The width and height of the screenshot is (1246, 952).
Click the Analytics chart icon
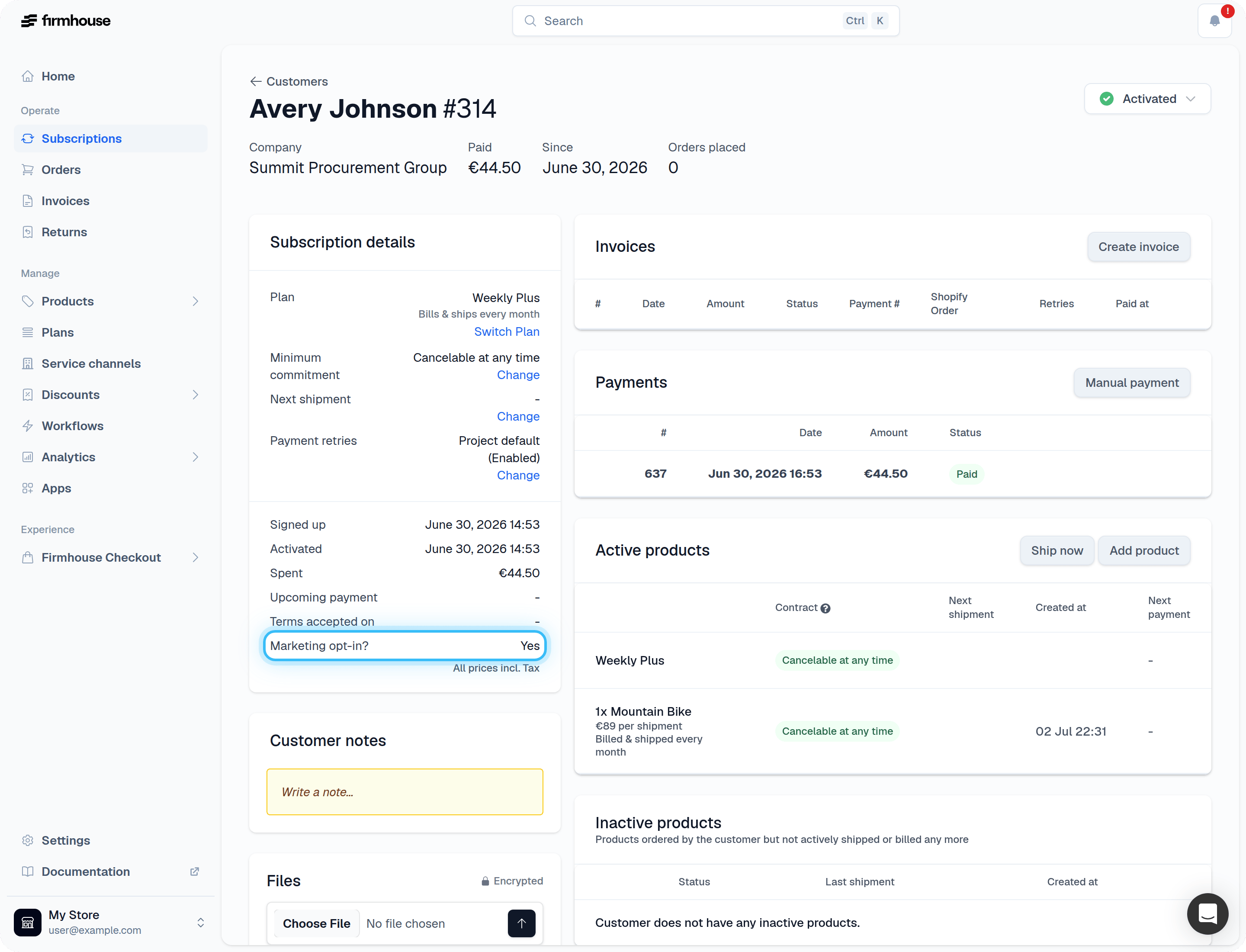coord(27,457)
